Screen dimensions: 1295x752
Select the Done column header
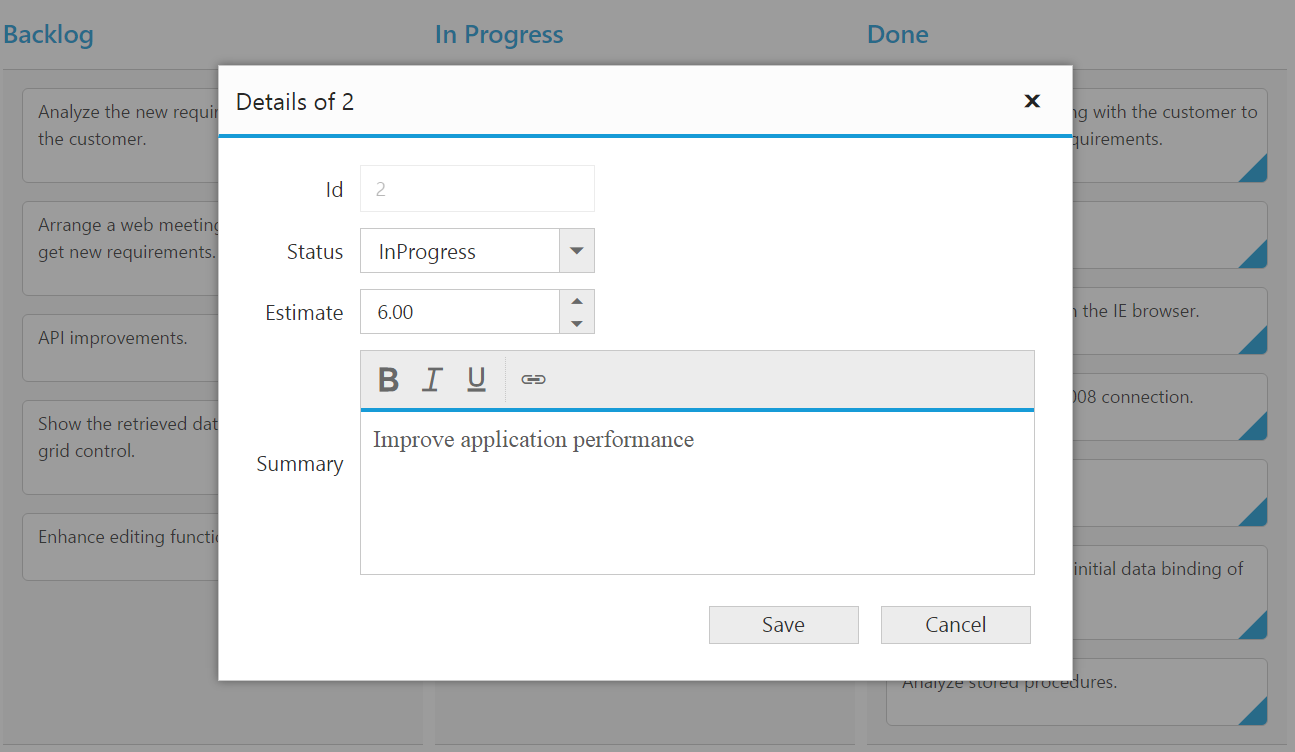coord(897,35)
